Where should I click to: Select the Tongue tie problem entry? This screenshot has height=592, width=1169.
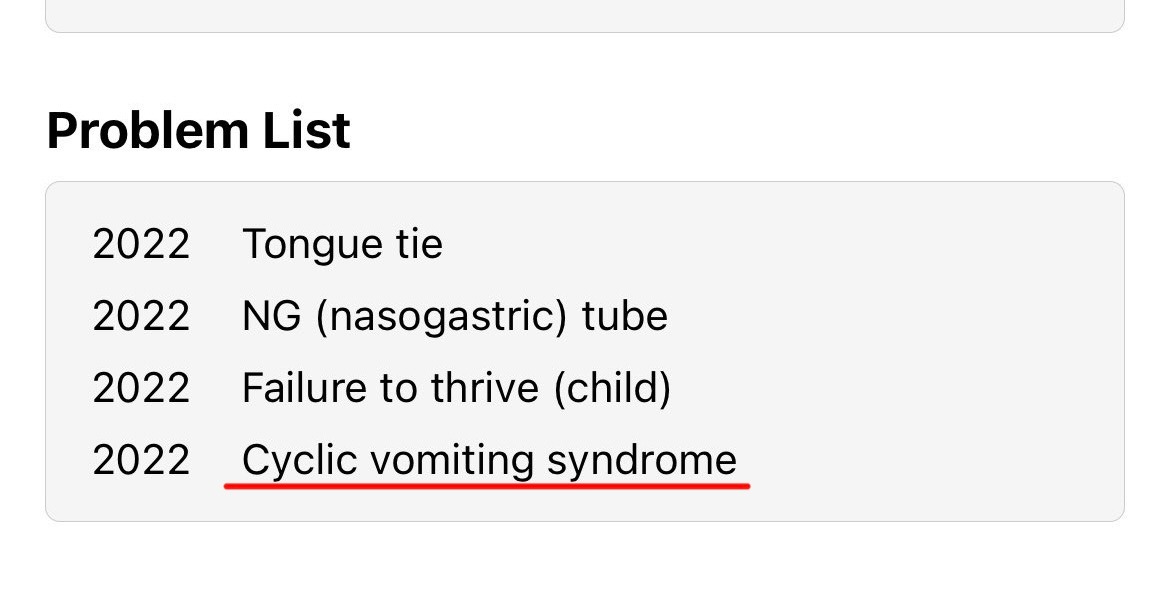[342, 244]
